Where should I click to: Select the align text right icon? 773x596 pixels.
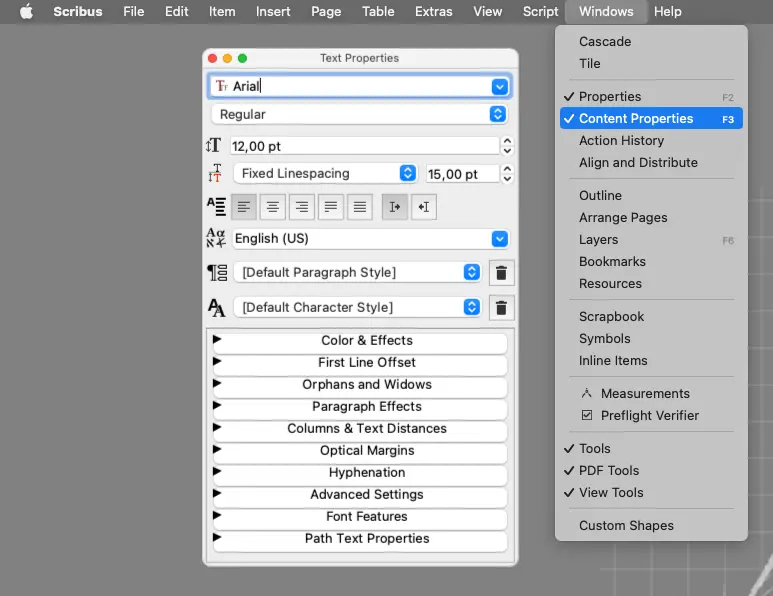click(302, 207)
